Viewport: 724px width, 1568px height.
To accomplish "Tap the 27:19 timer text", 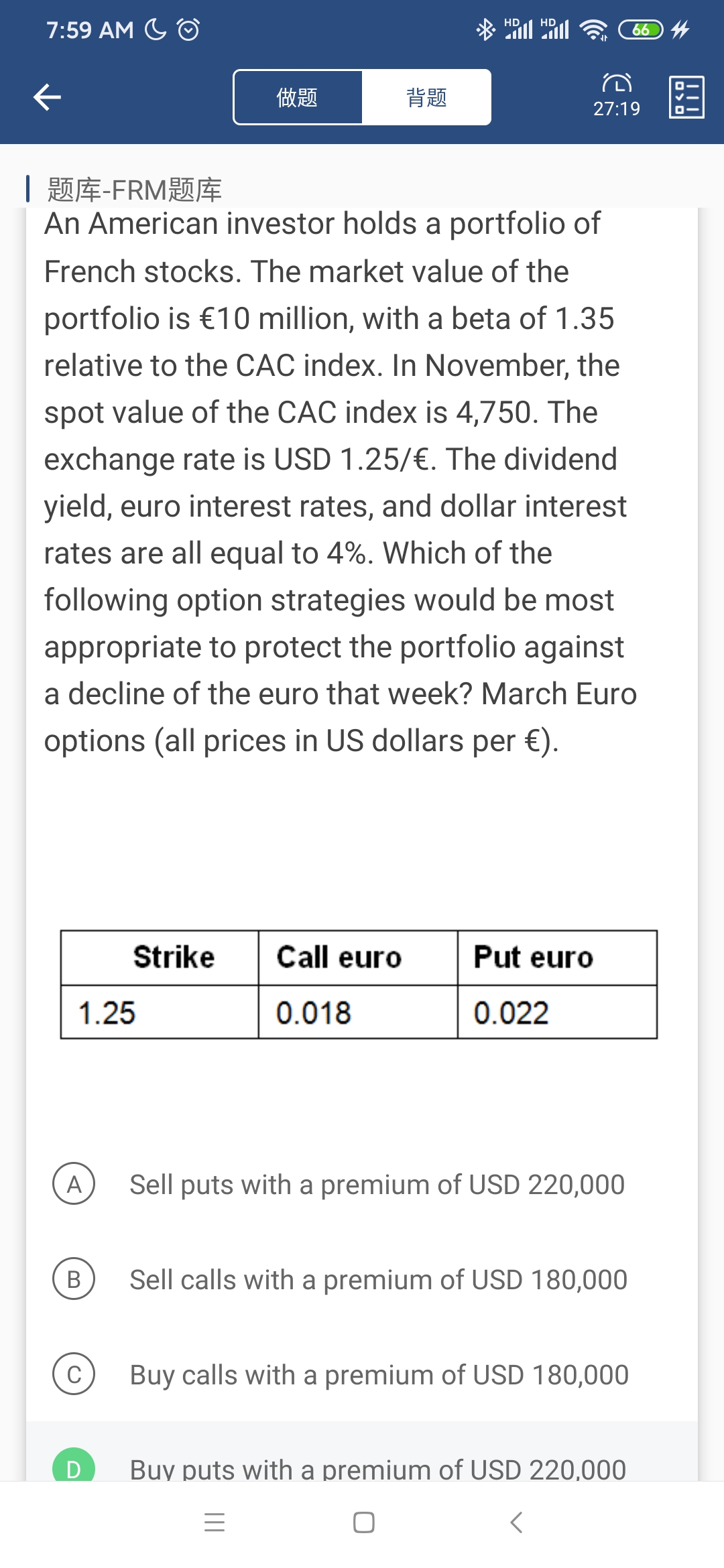I will click(617, 109).
